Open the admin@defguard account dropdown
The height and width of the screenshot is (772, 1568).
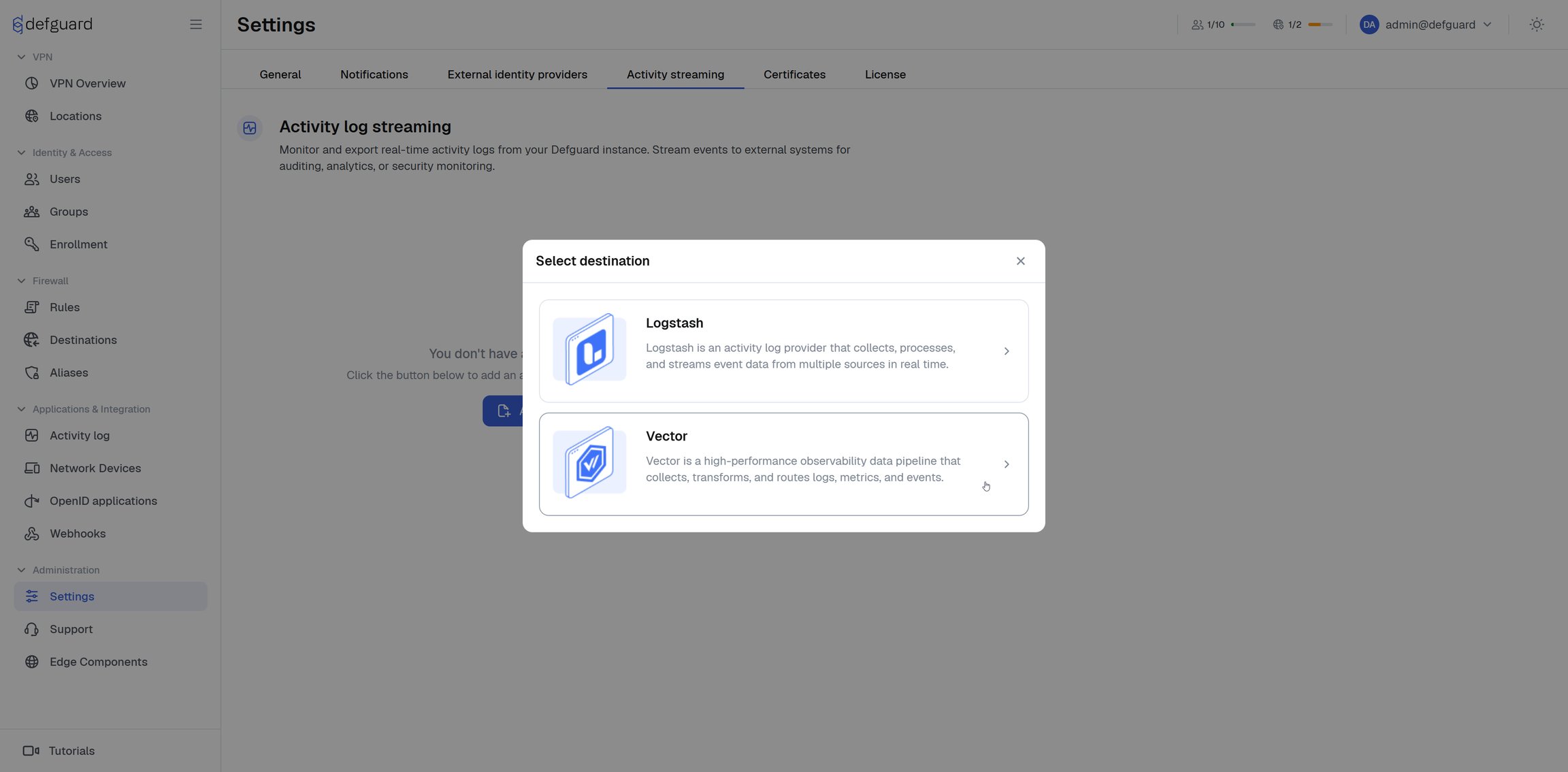pyautogui.click(x=1426, y=25)
